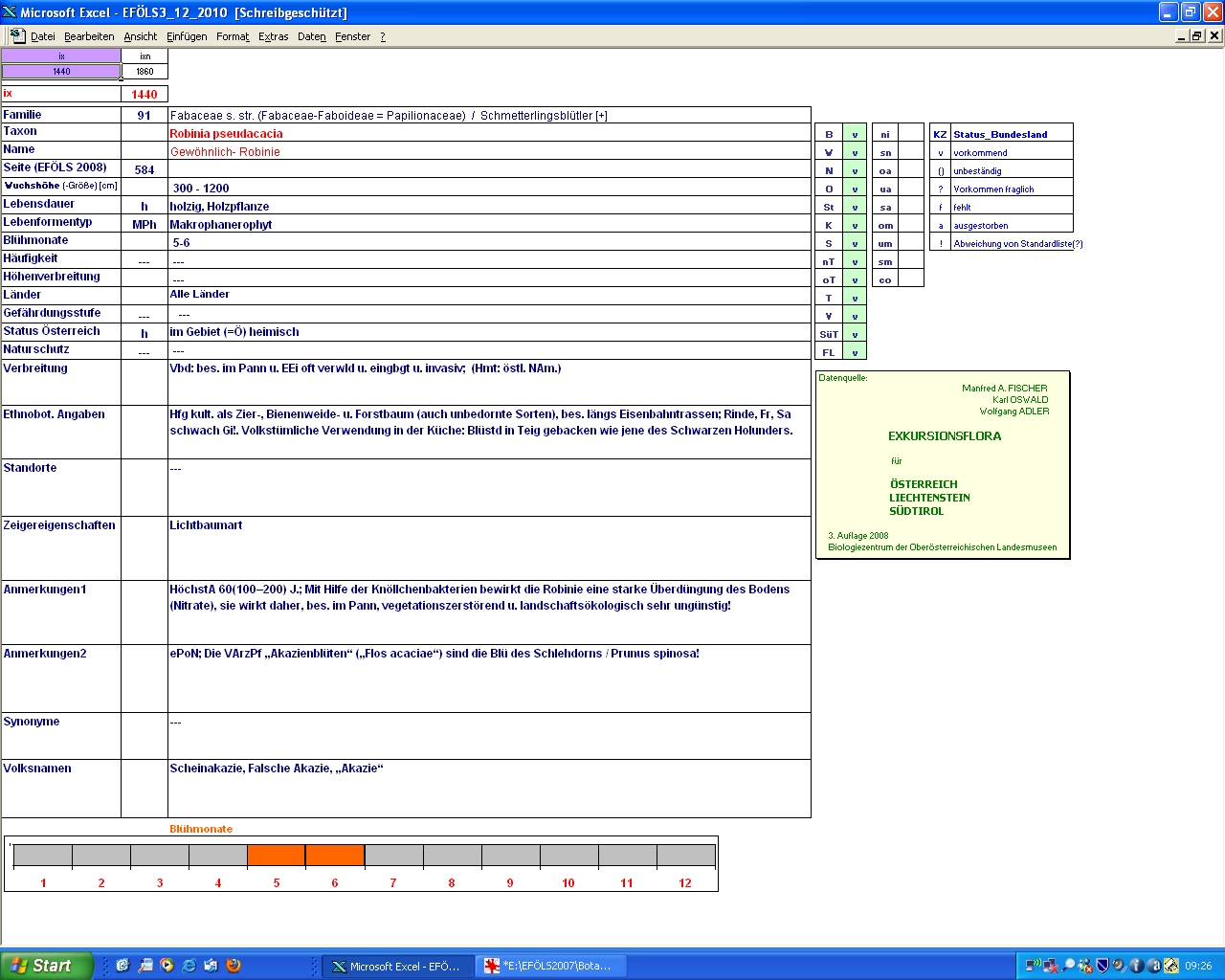Launch Internet Explorer from the quick launch bar

(189, 966)
